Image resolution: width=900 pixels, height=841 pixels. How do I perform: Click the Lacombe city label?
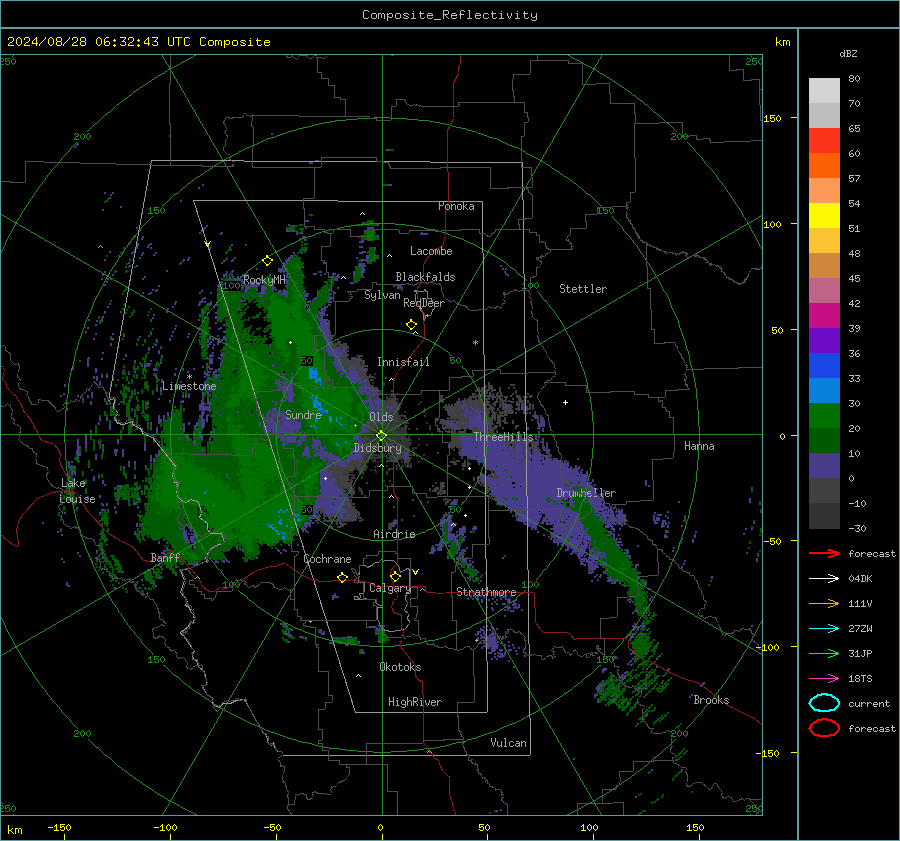pyautogui.click(x=431, y=251)
